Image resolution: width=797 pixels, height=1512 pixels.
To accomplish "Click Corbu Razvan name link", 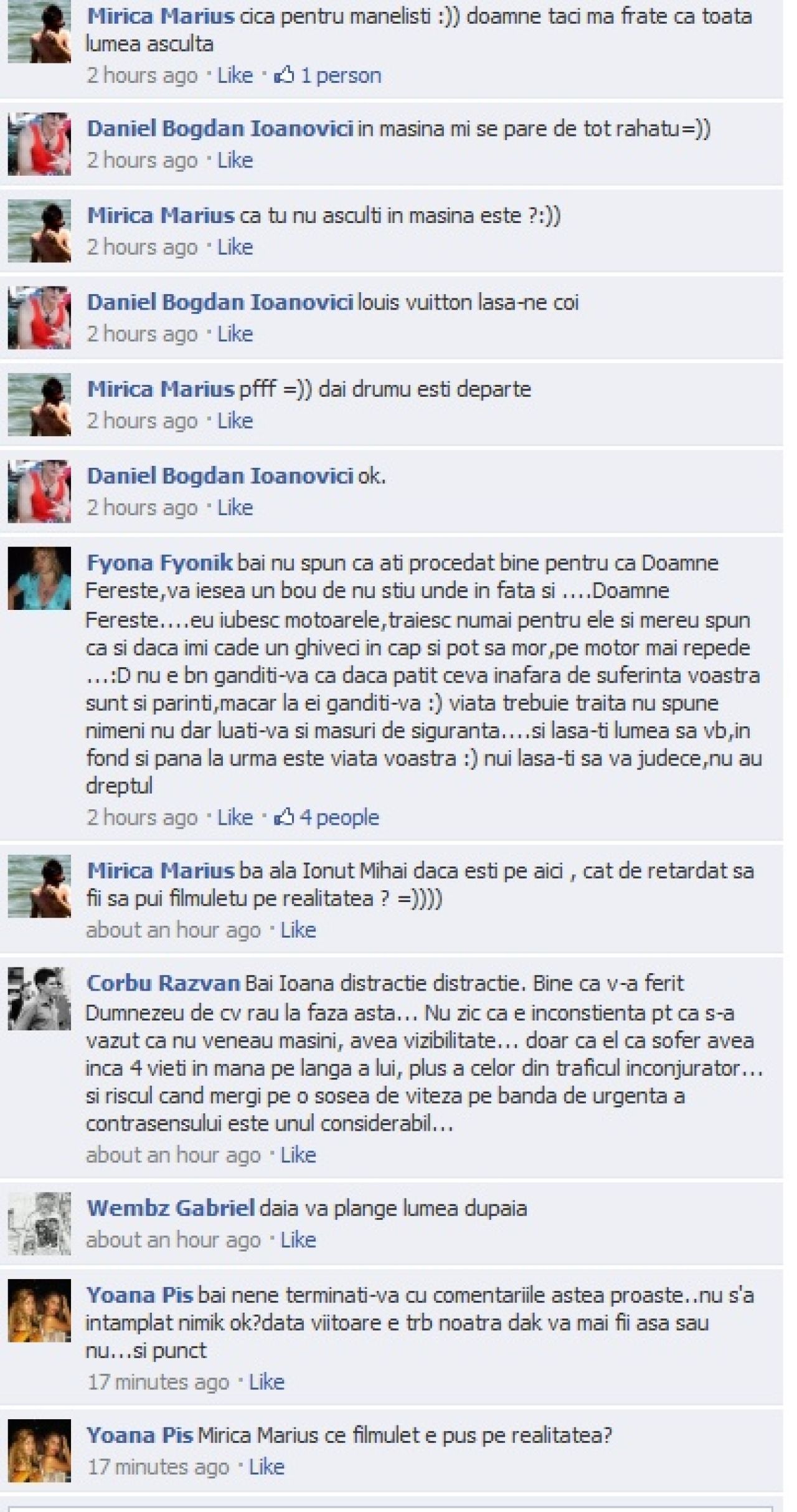I will click(x=163, y=983).
